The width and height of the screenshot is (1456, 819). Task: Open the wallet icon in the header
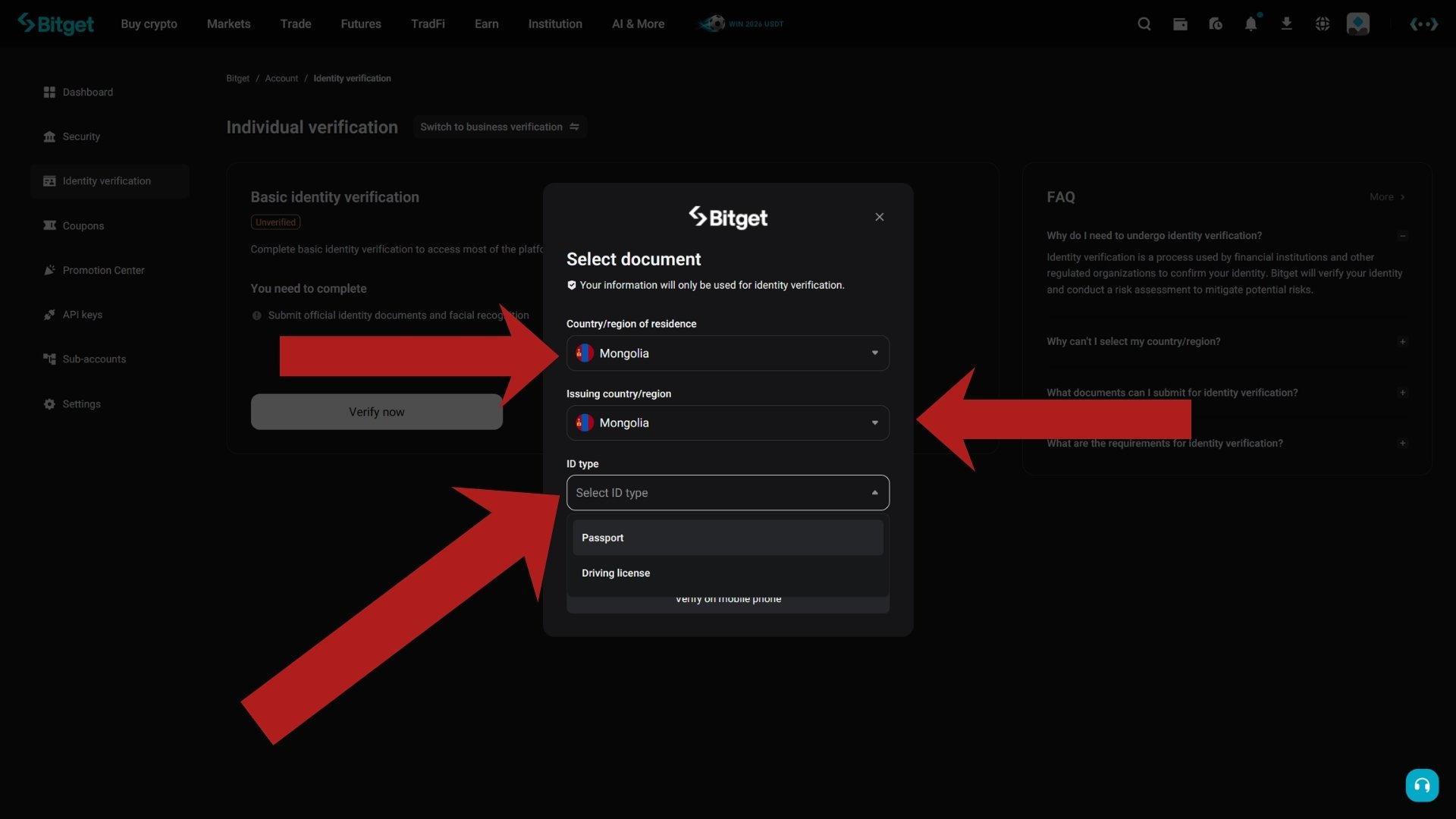click(1180, 24)
